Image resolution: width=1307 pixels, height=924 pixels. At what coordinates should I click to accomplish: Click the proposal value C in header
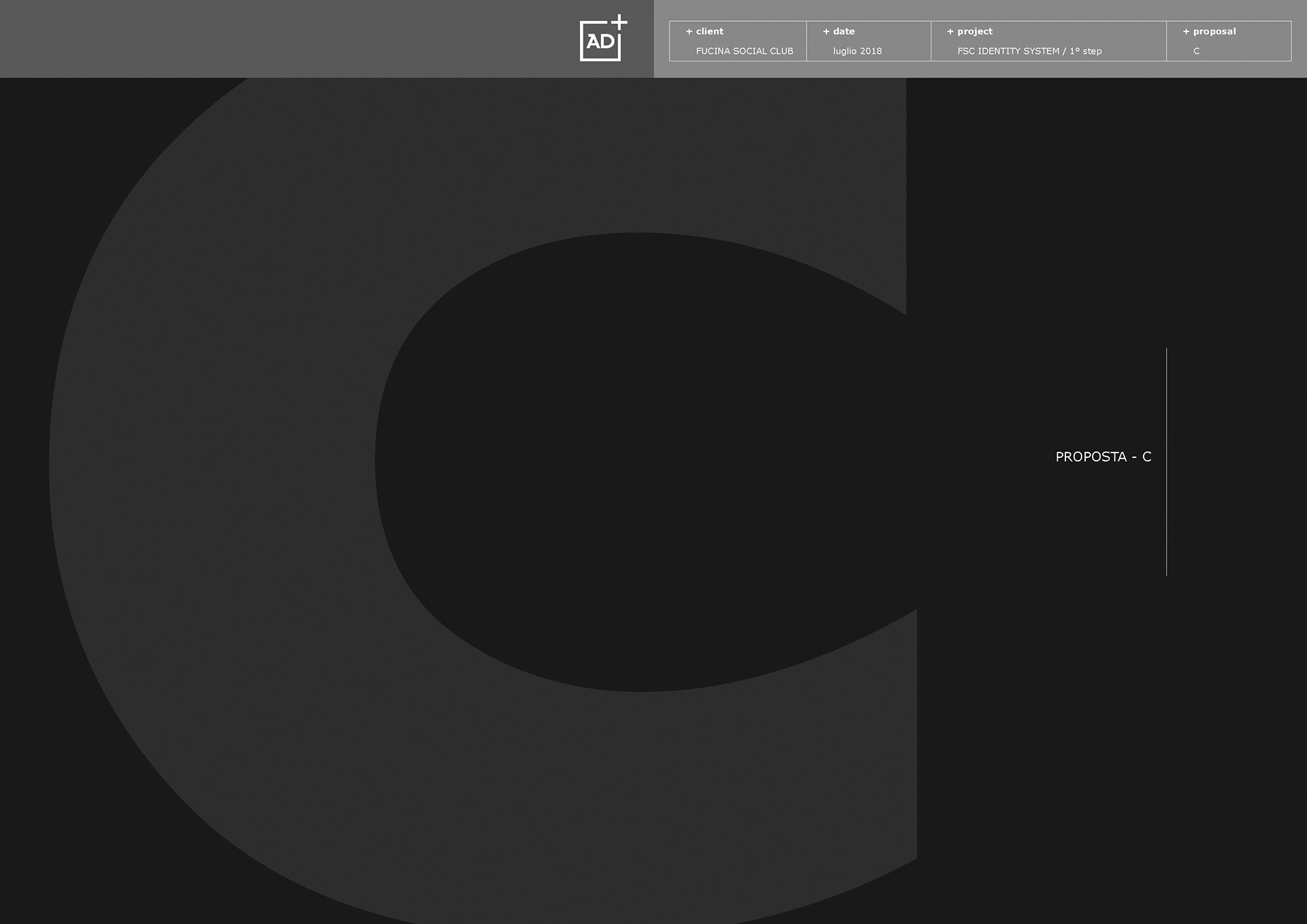(1196, 51)
